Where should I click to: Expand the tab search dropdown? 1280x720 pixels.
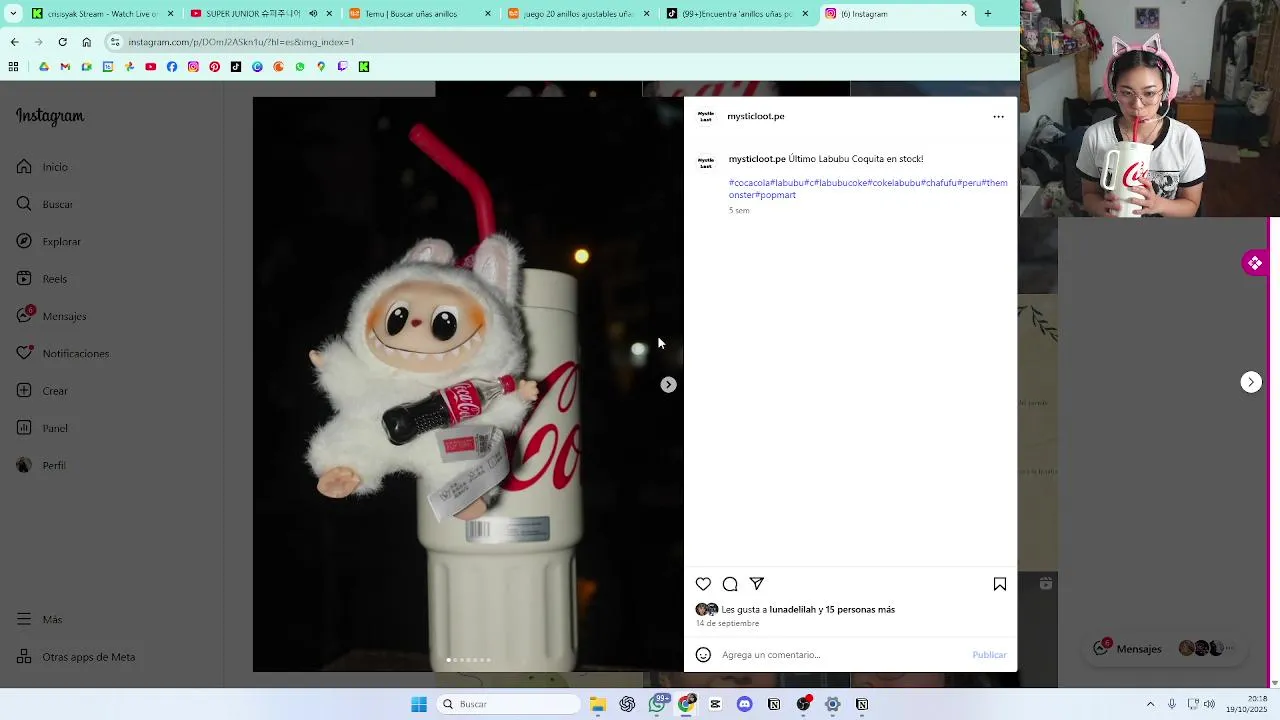[13, 14]
